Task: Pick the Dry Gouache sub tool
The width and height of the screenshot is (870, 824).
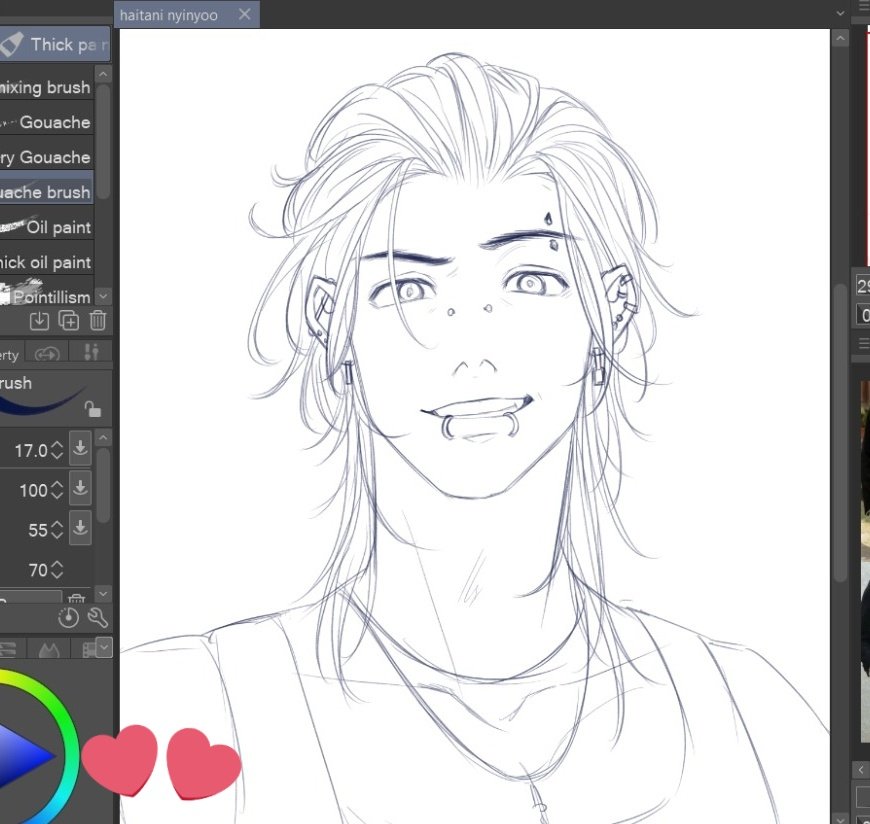Action: coord(46,158)
